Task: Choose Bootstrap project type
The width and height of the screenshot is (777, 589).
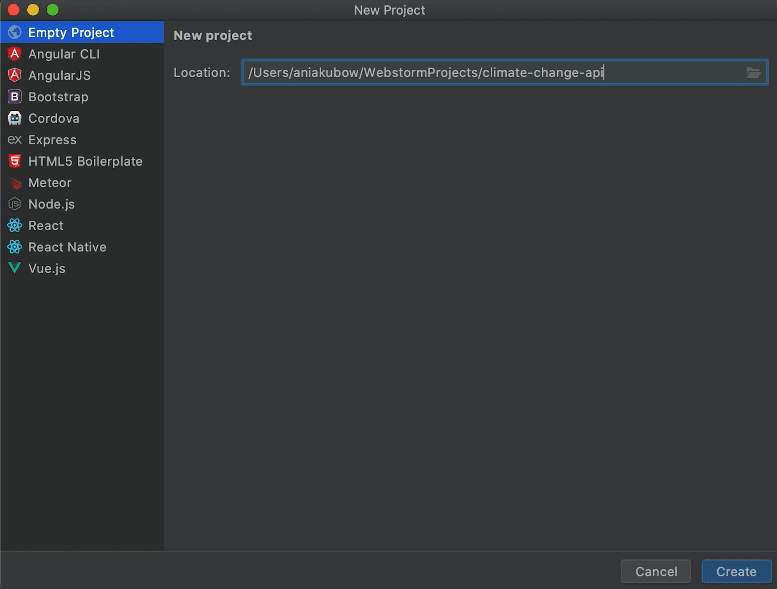Action: (x=58, y=97)
